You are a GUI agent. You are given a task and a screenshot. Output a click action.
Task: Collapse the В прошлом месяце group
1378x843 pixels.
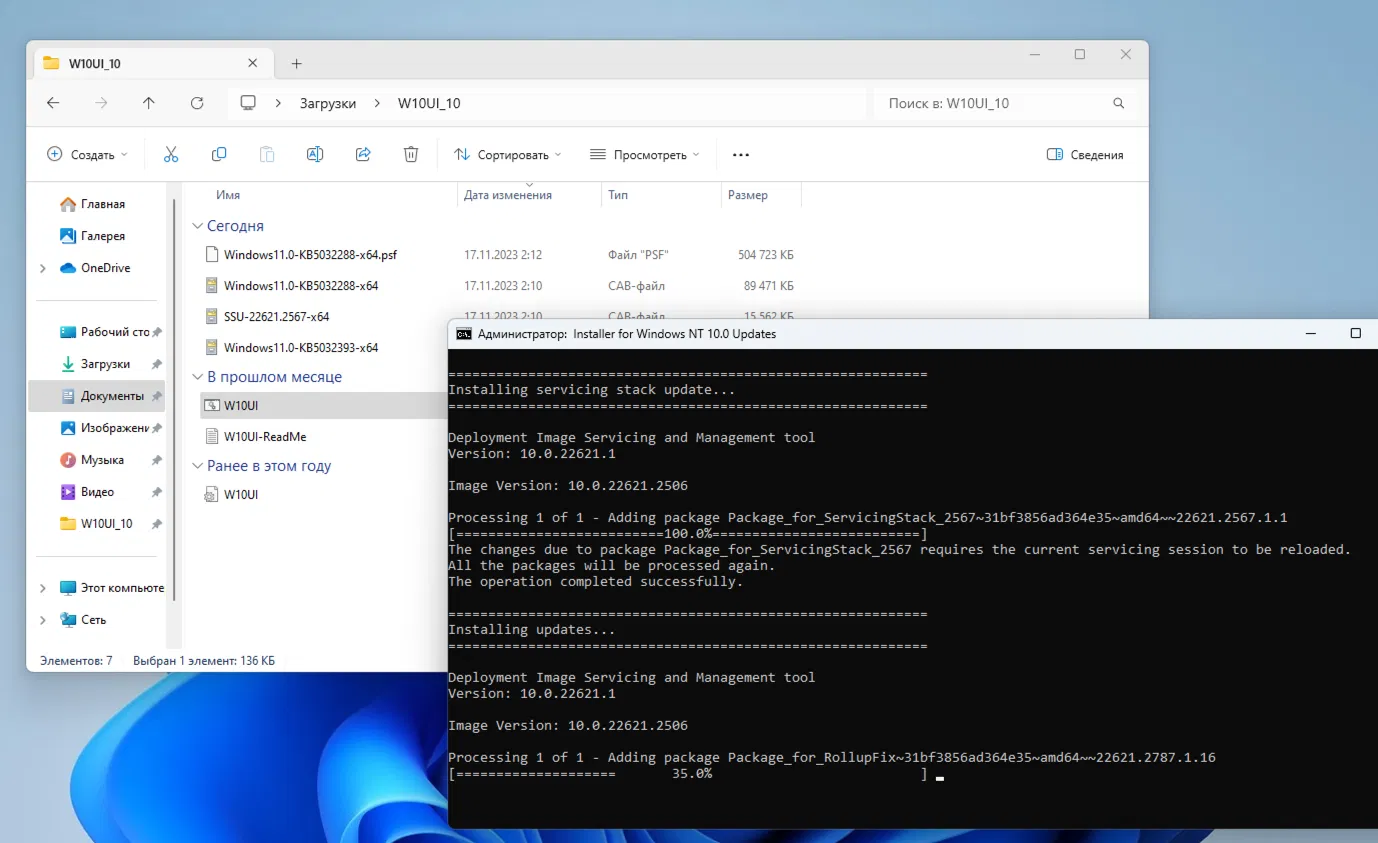click(197, 377)
